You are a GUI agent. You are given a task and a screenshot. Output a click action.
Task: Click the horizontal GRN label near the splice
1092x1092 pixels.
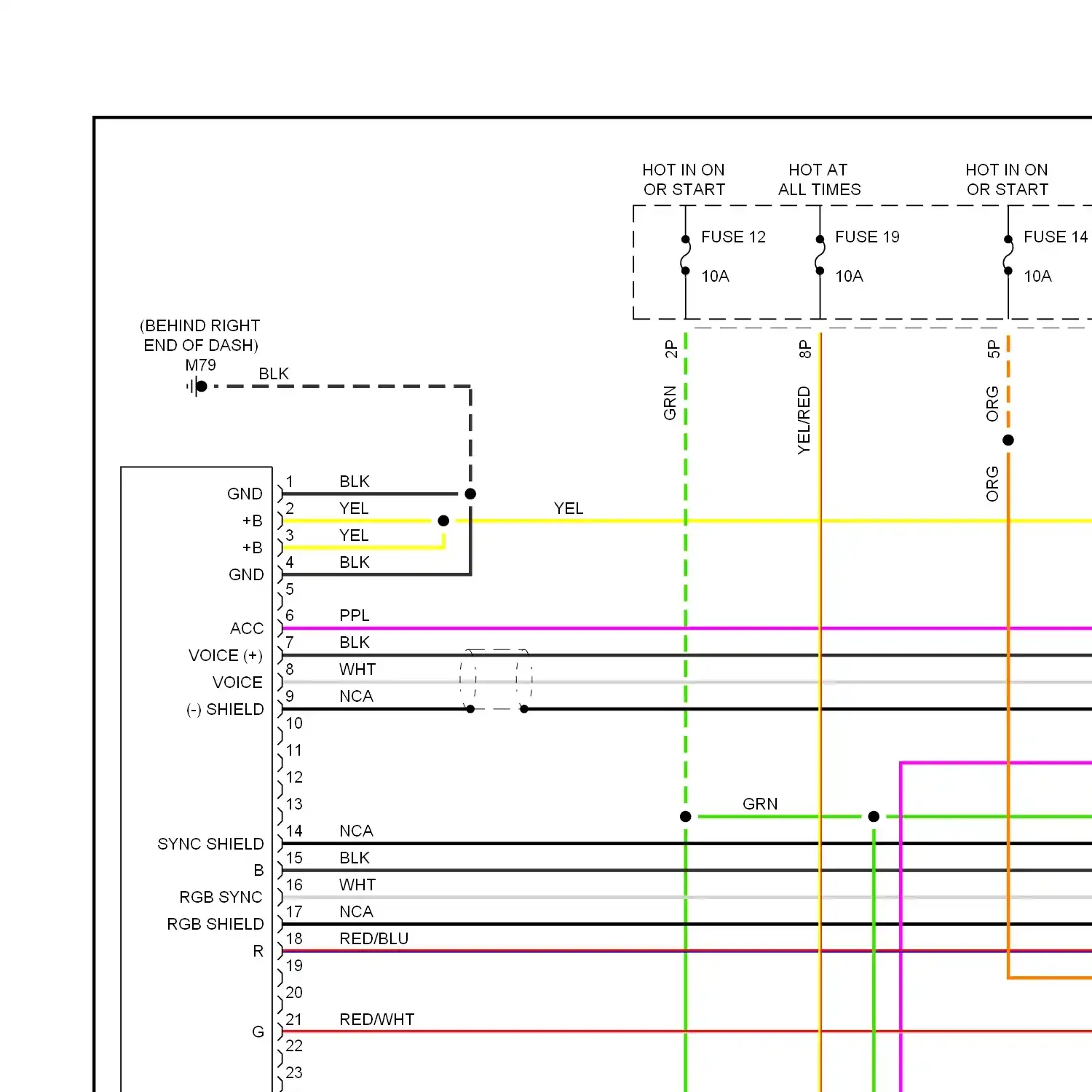760,804
